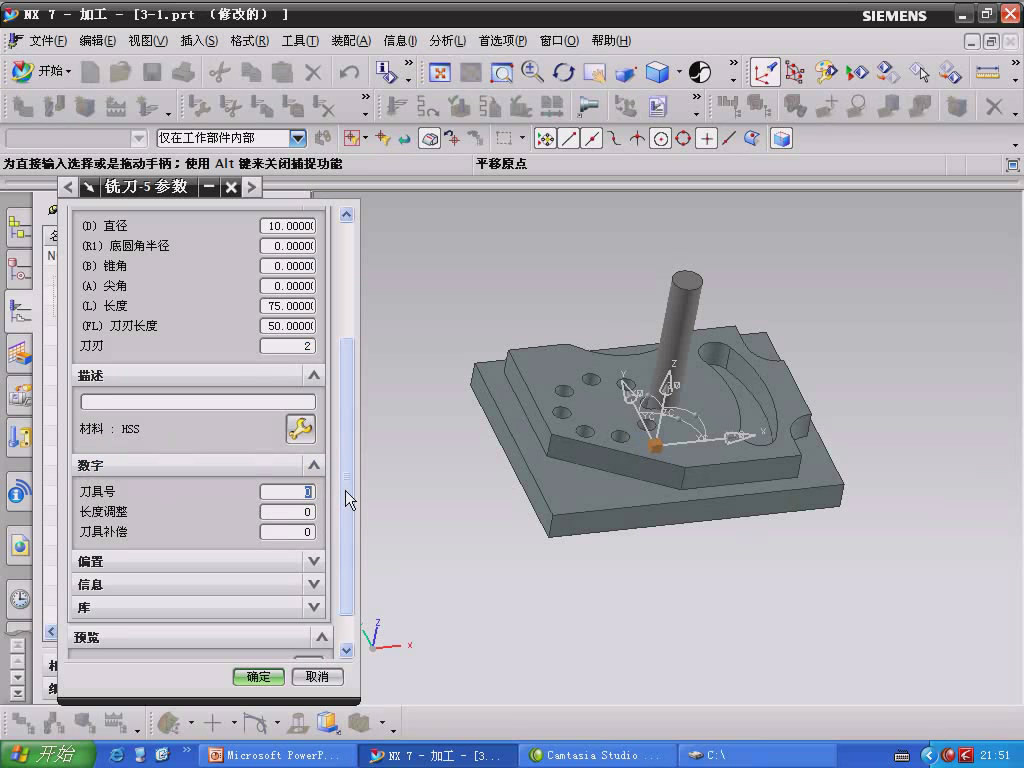
Task: Open the 工具(T) menu
Action: click(300, 41)
